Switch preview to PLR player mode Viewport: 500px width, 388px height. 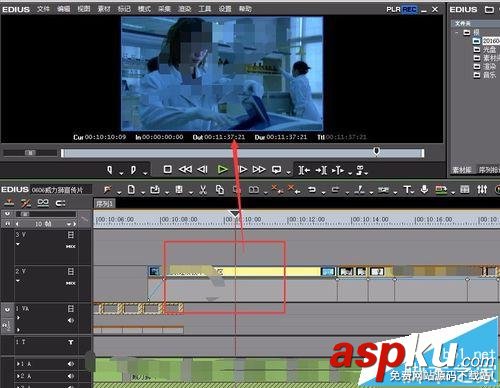pos(393,9)
